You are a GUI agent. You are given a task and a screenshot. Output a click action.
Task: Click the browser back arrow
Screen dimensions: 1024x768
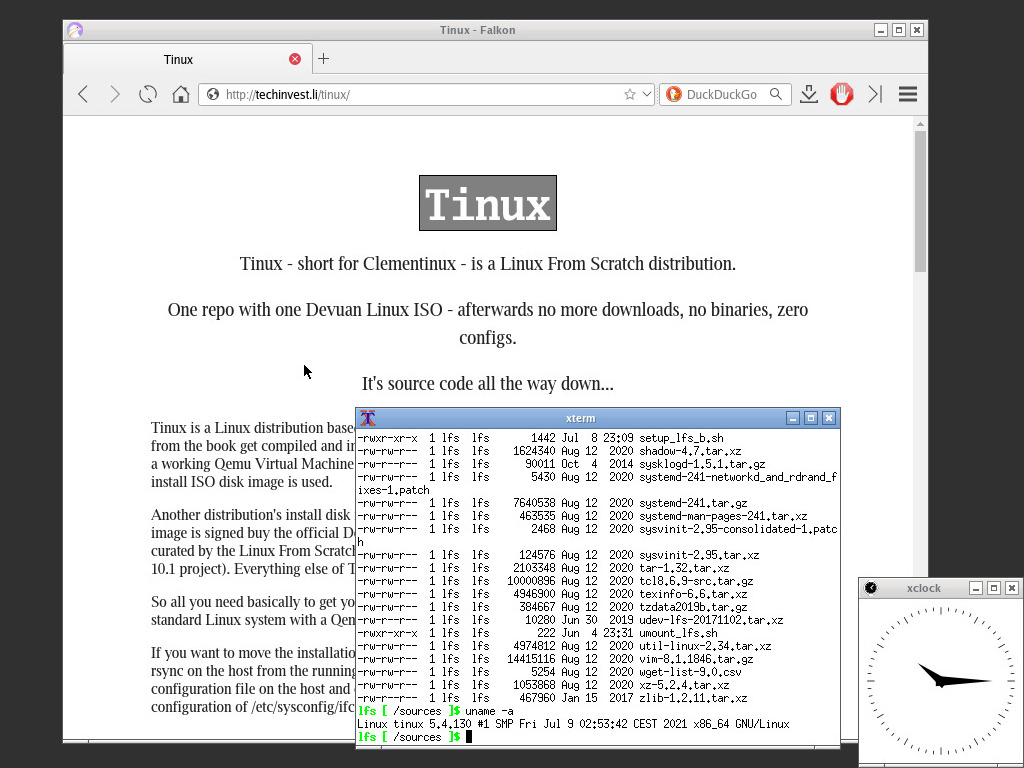click(x=83, y=94)
